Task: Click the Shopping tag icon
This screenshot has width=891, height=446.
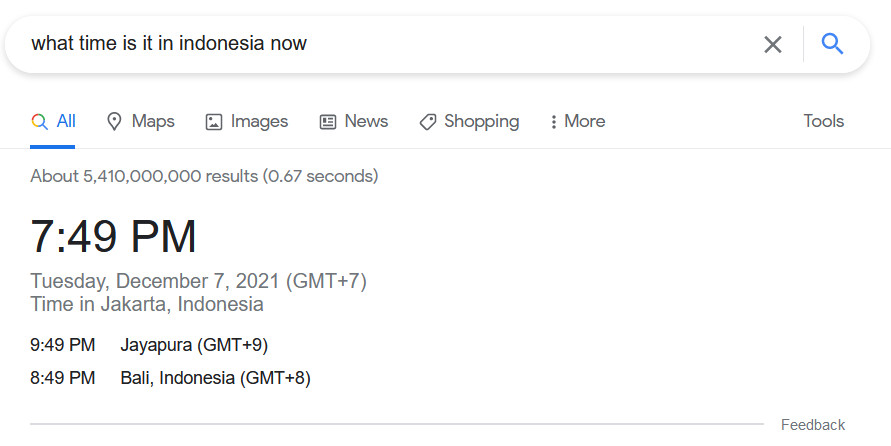Action: pyautogui.click(x=427, y=122)
